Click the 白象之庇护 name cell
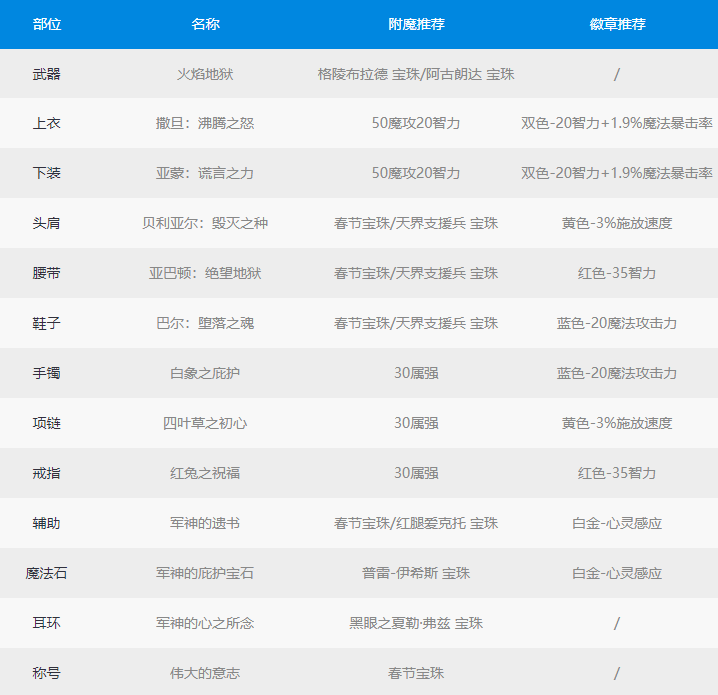This screenshot has width=718, height=695. (x=205, y=373)
